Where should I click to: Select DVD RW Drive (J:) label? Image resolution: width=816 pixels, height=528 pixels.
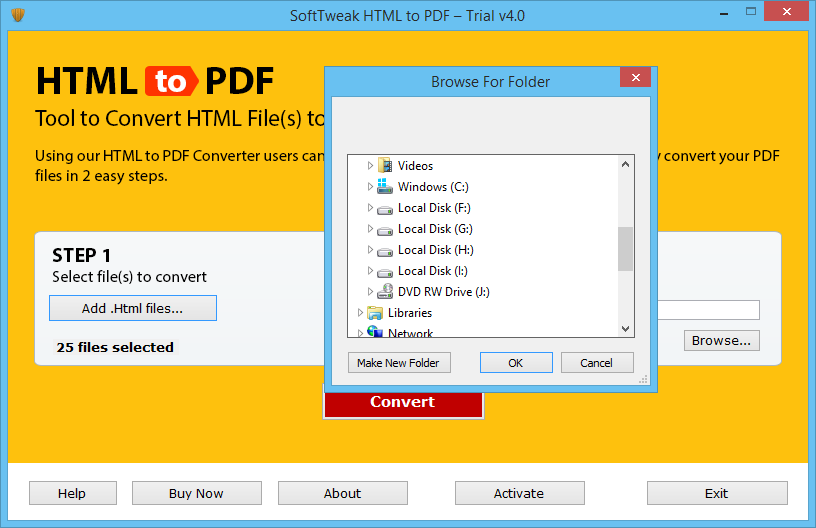tap(443, 292)
